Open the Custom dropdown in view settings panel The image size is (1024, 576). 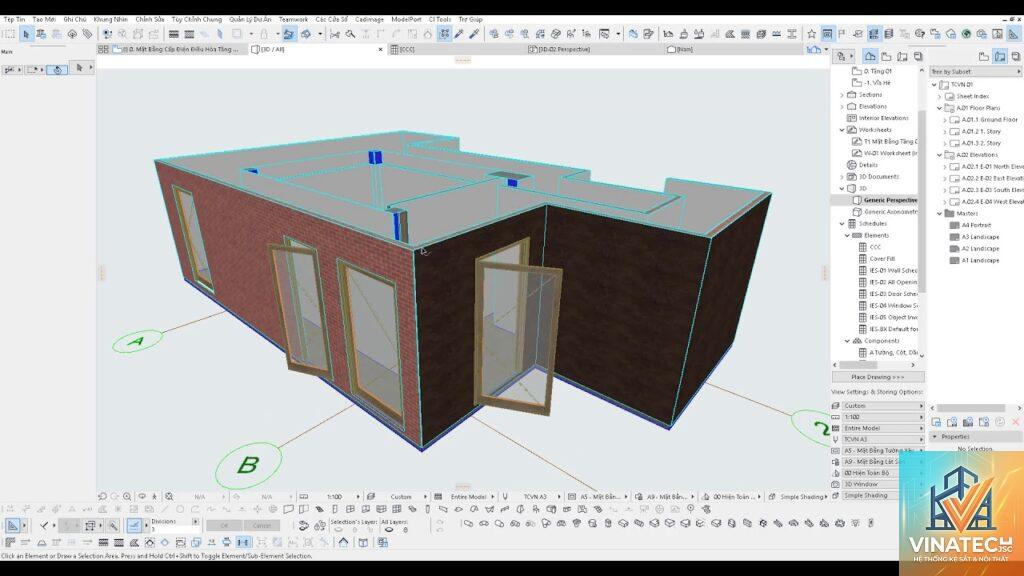(883, 406)
